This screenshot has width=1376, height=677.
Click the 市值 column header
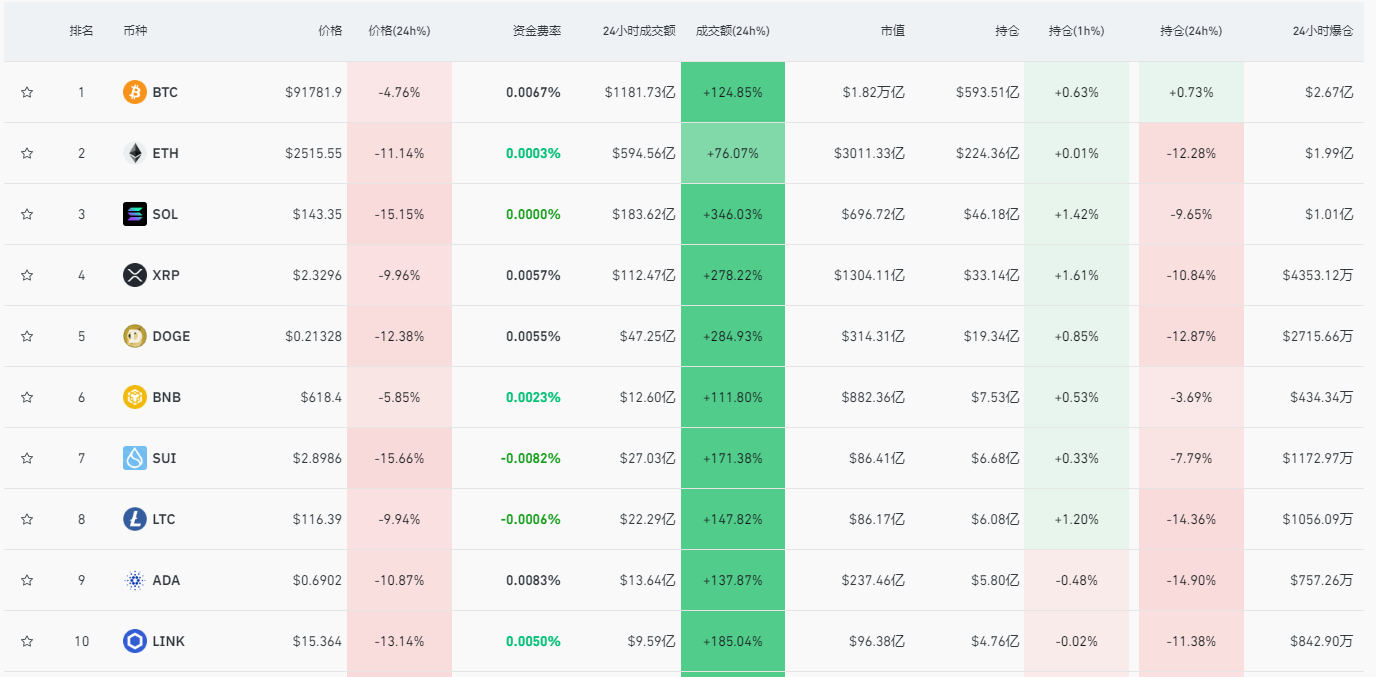coord(892,31)
